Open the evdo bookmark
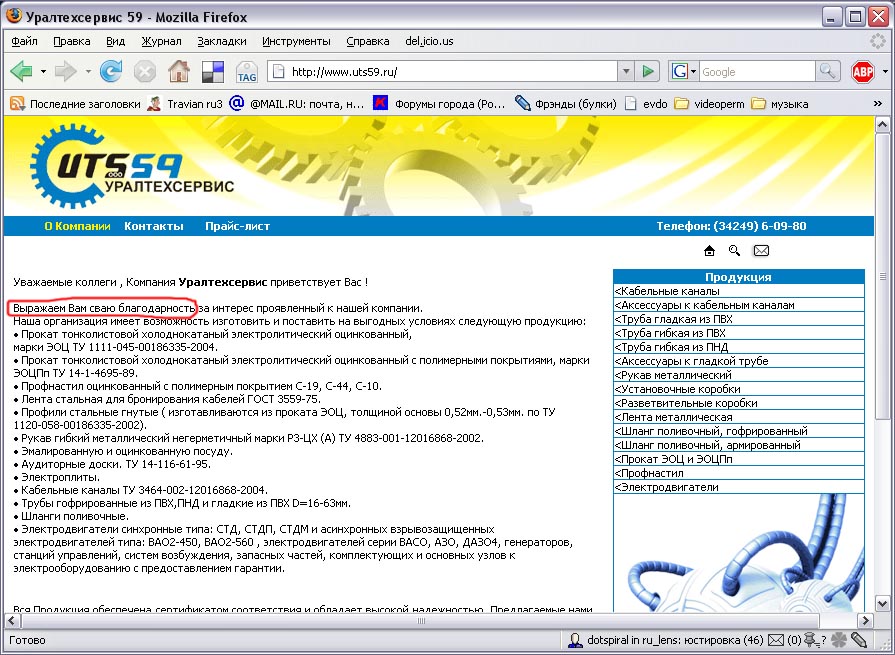 click(646, 104)
